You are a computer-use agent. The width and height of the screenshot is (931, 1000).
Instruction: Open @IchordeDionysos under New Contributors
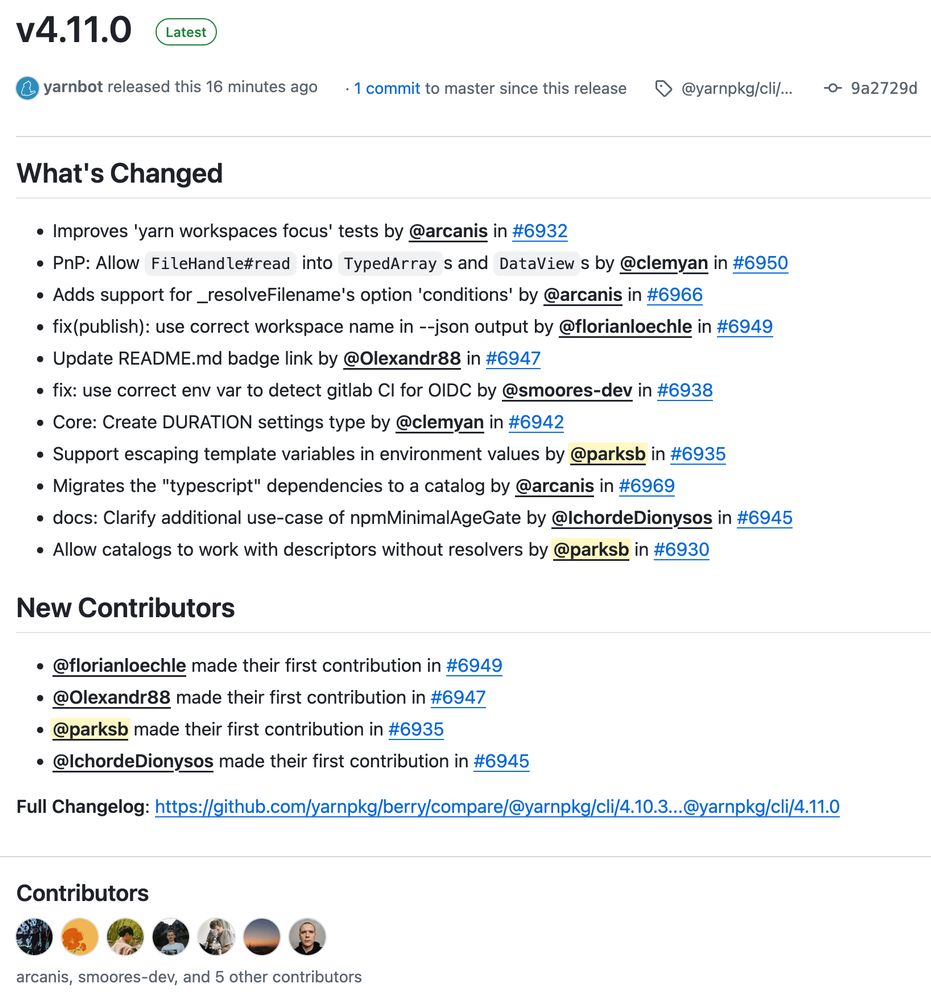coord(133,761)
